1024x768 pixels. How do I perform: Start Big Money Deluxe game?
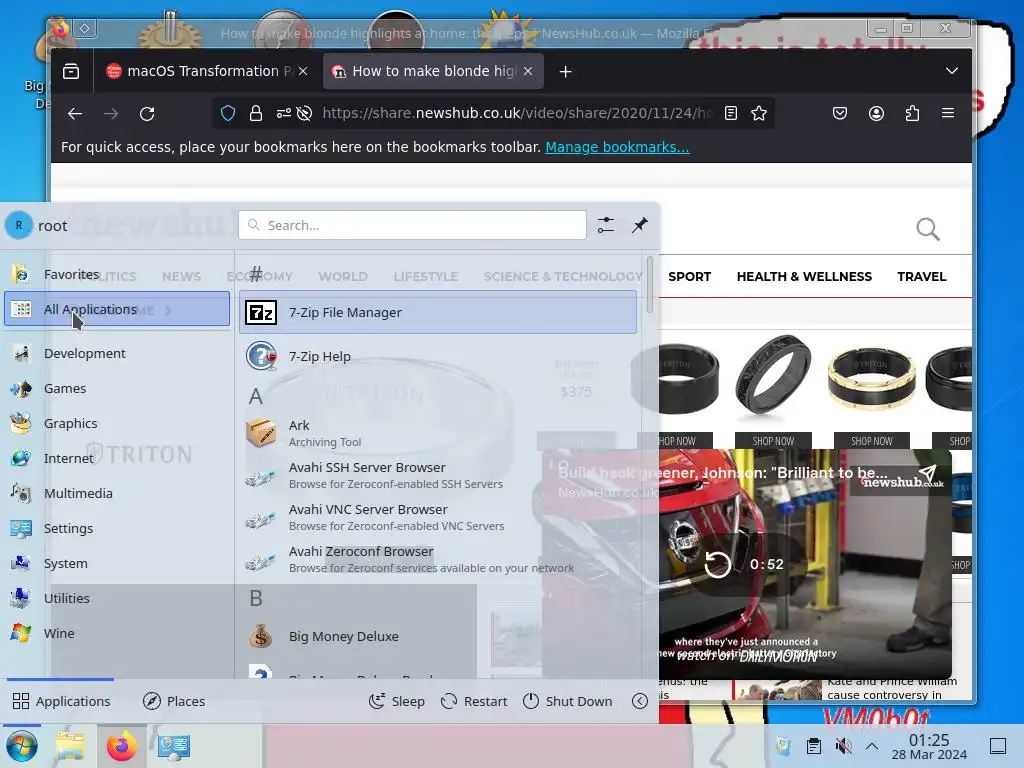click(438, 636)
